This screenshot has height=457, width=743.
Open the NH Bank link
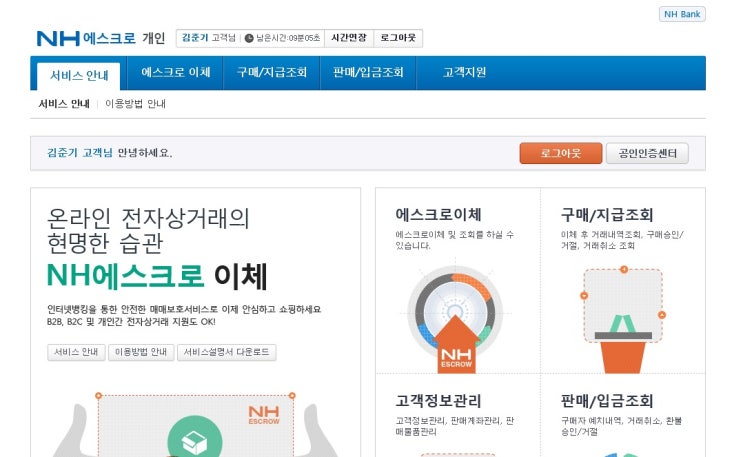pyautogui.click(x=682, y=14)
